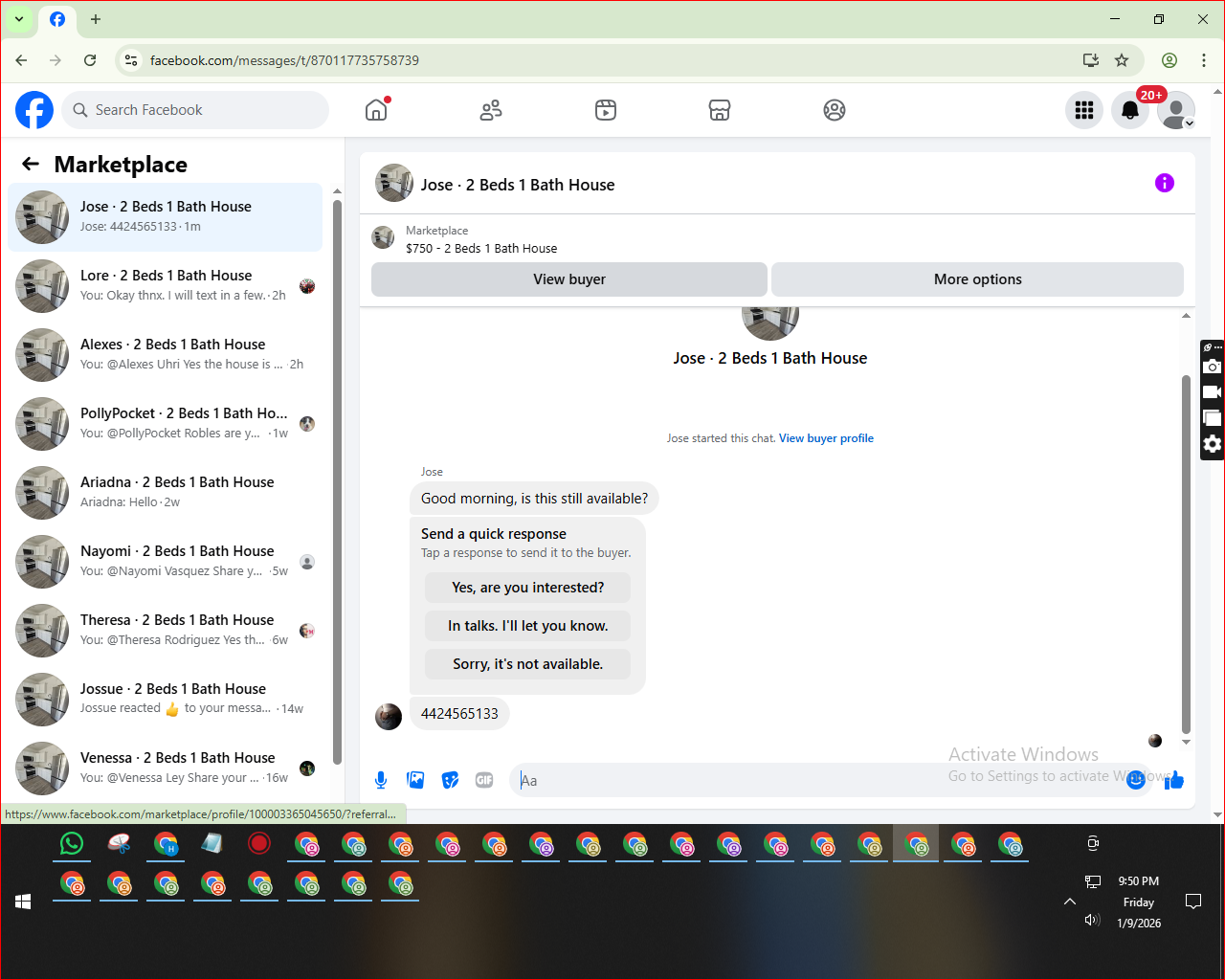The width and height of the screenshot is (1225, 980).
Task: Send quick response 'Yes, are you interested?'
Action: coord(528,588)
